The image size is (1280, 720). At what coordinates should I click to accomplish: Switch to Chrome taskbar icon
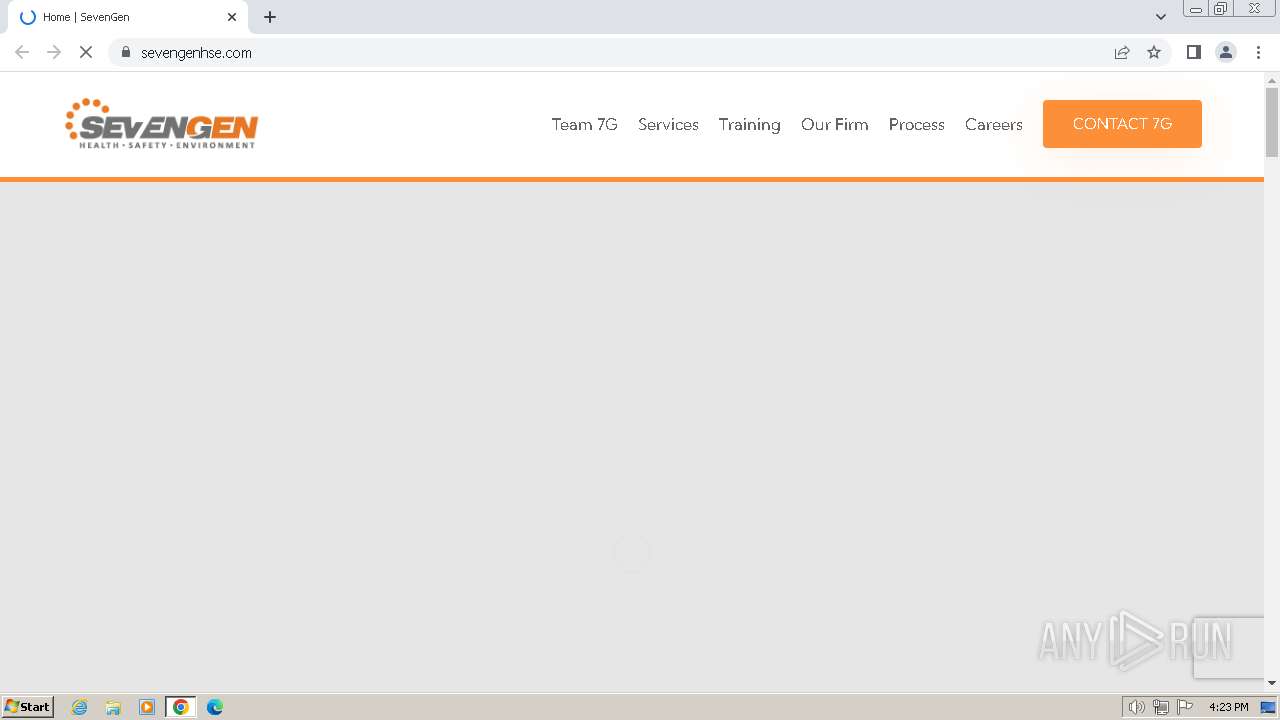point(181,707)
